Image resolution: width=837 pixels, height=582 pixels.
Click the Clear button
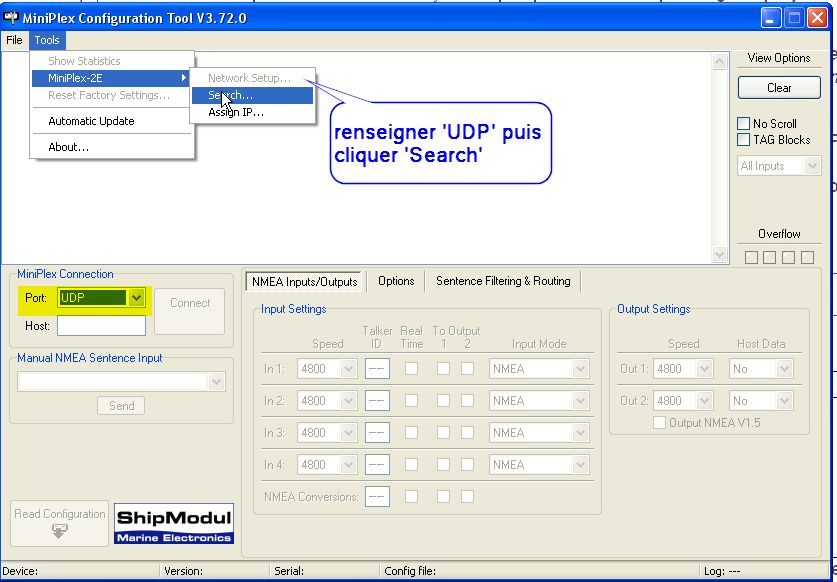pos(779,88)
